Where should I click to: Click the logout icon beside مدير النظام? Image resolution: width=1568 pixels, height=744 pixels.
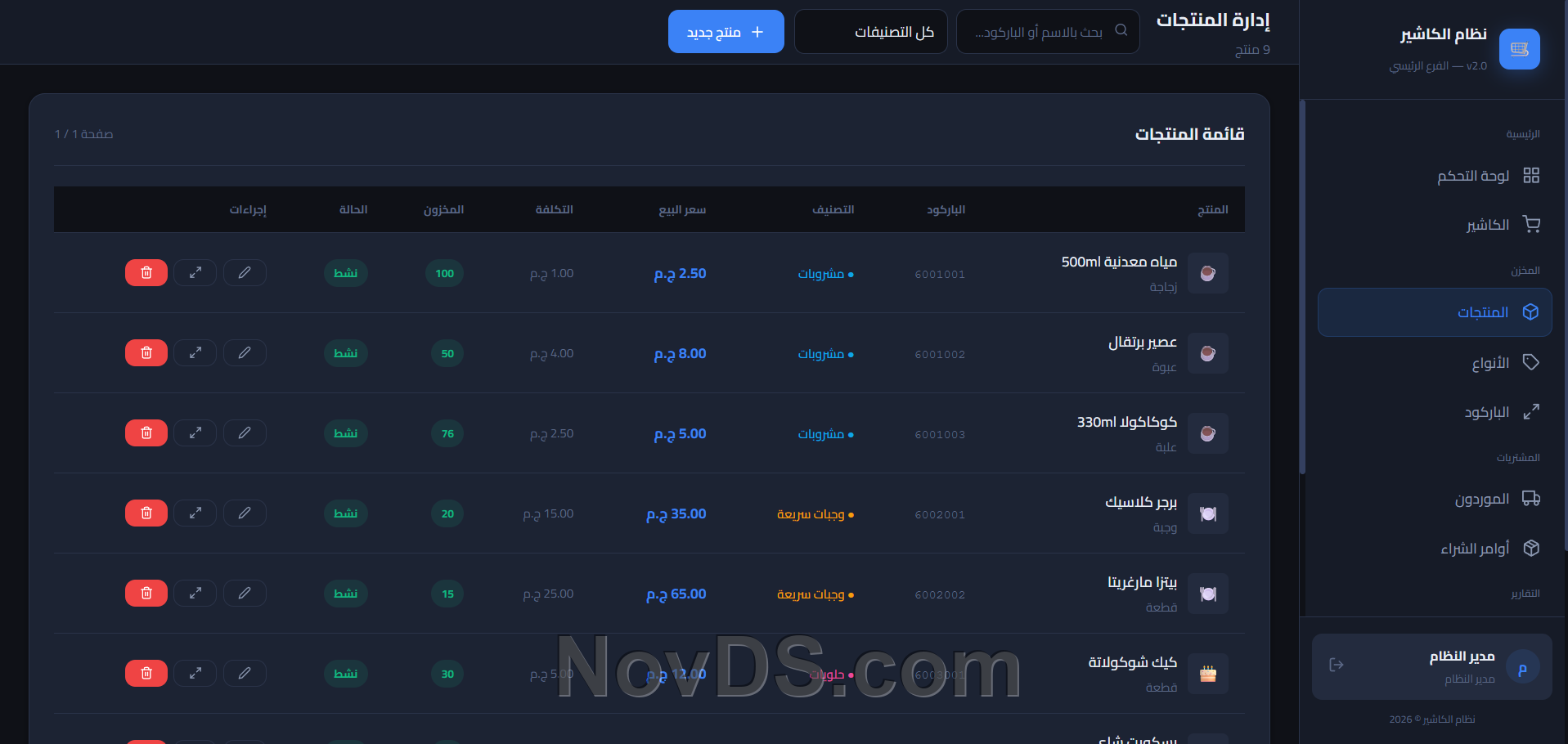[1337, 665]
